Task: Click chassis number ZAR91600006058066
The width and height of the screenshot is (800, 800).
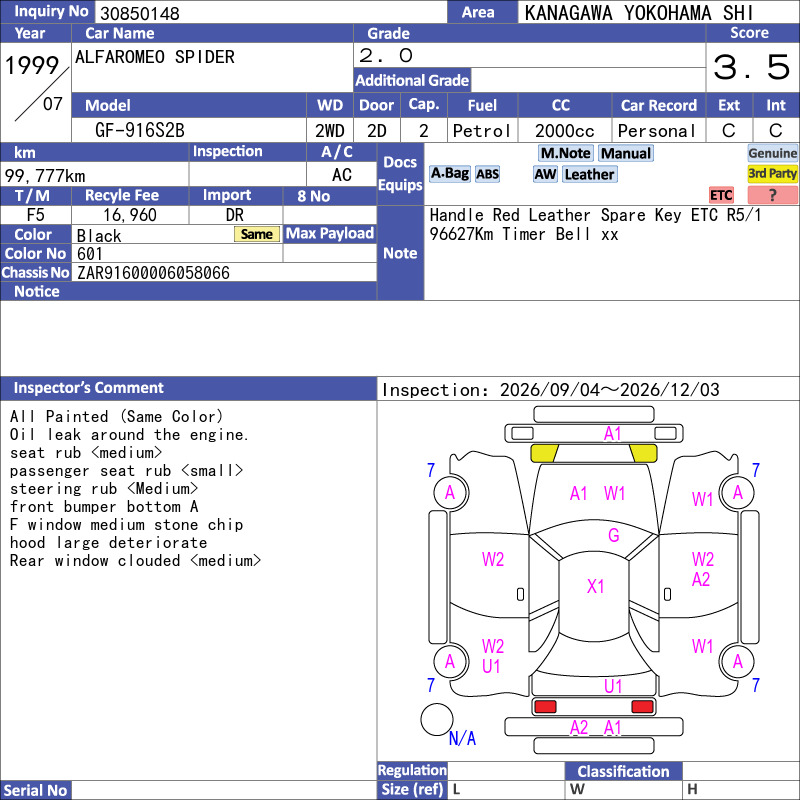Action: pyautogui.click(x=153, y=273)
